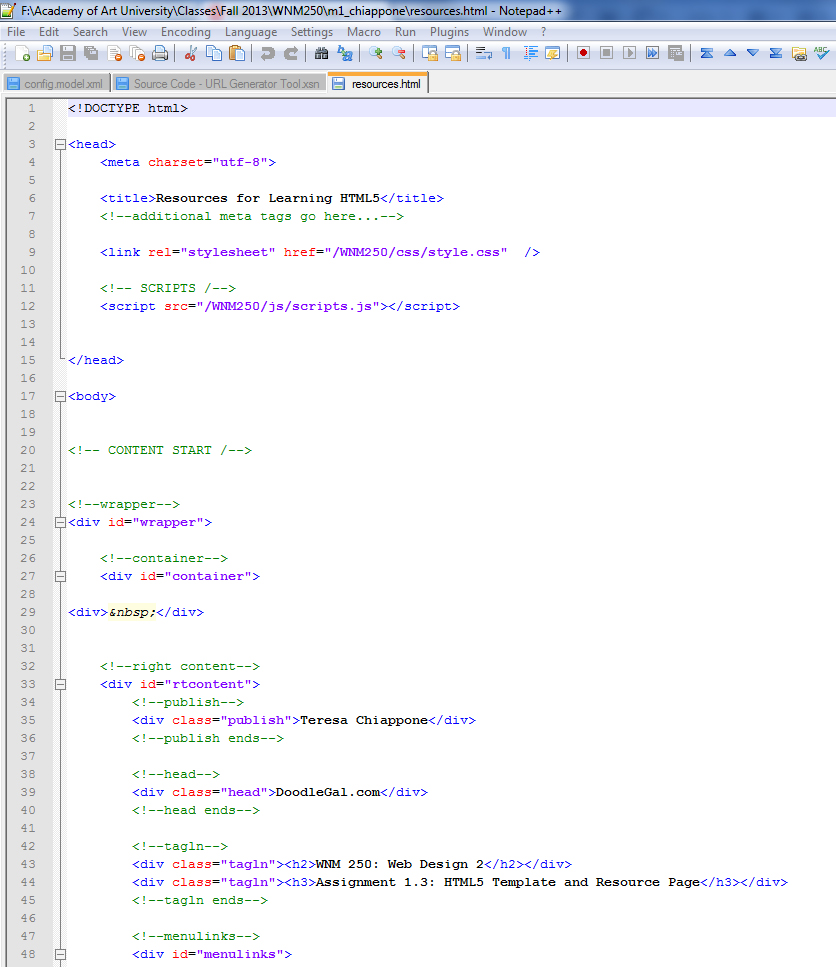Go to next difference down-arrow icon
The width and height of the screenshot is (836, 967).
point(753,54)
